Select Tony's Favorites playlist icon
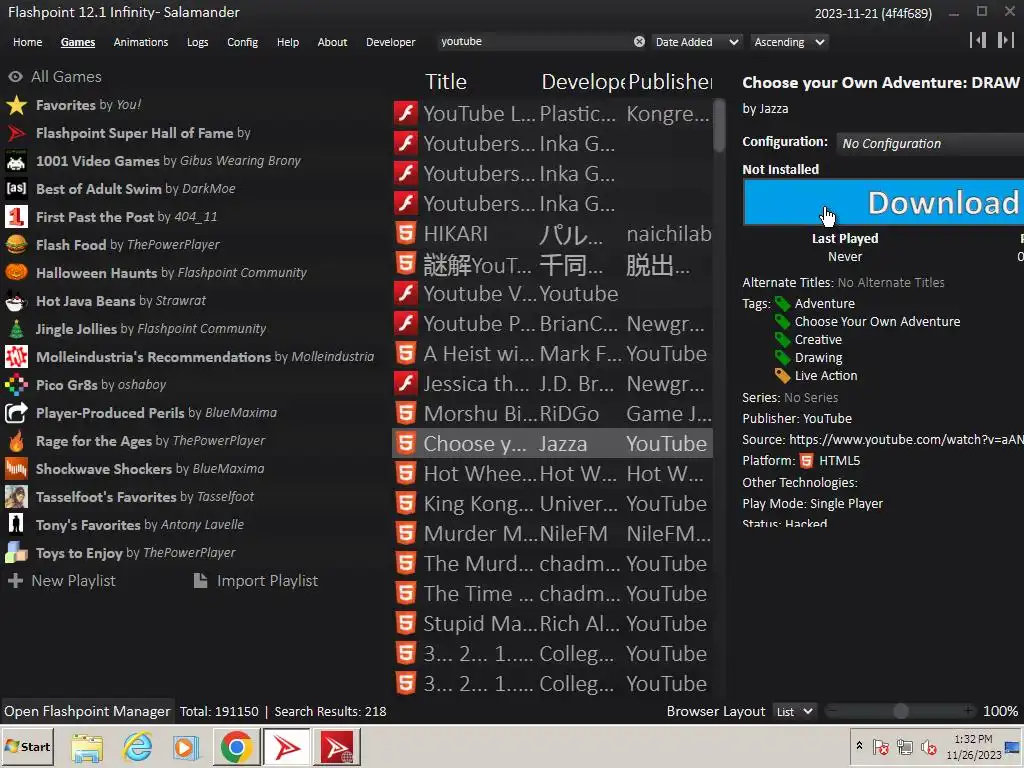Image resolution: width=1024 pixels, height=768 pixels. (x=16, y=524)
